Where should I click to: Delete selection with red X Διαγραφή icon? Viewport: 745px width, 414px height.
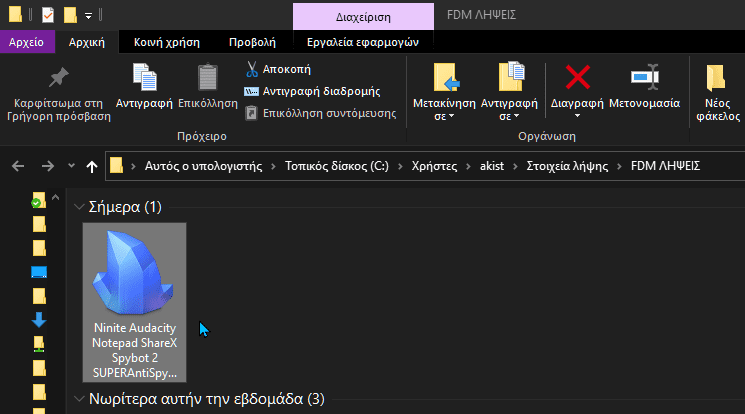click(x=577, y=77)
